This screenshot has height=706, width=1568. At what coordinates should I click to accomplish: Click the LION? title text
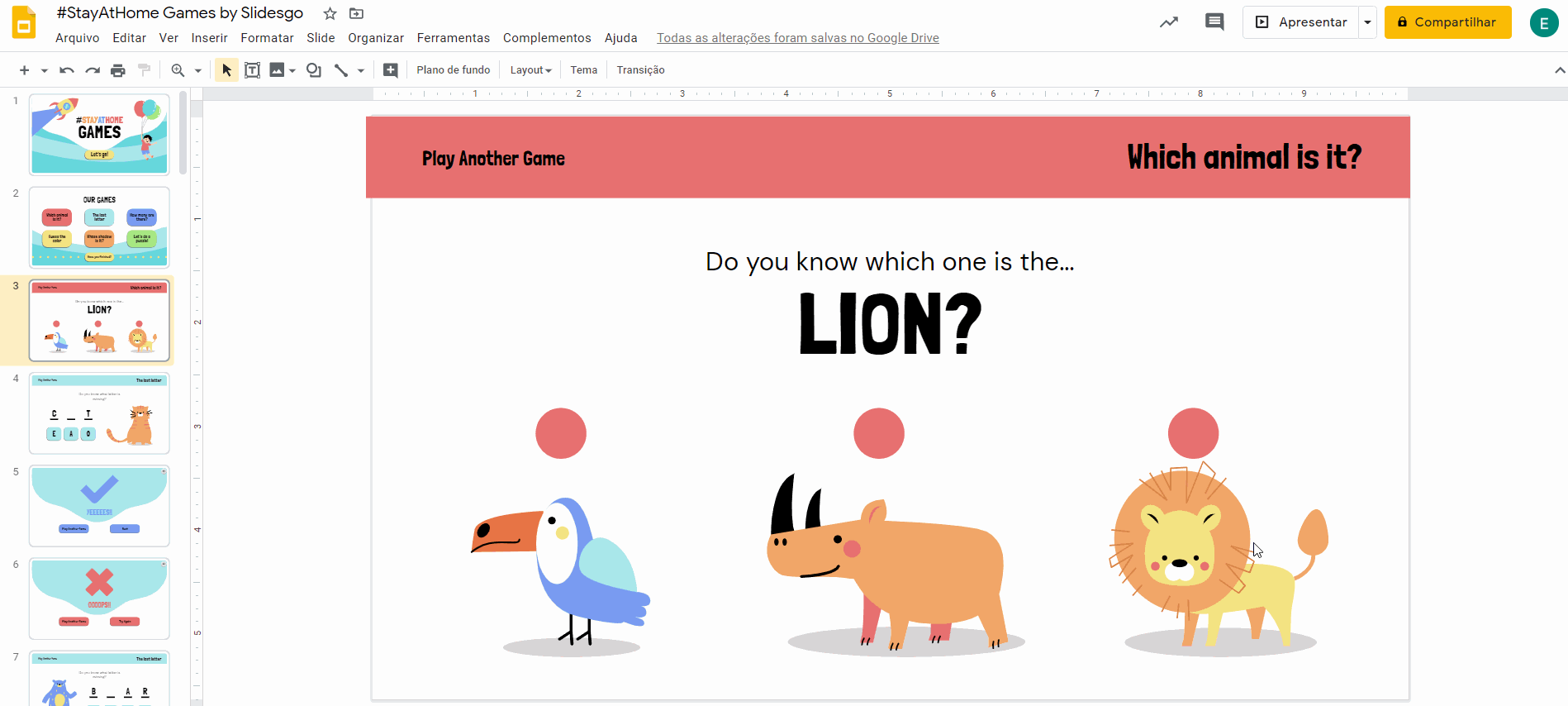(890, 323)
